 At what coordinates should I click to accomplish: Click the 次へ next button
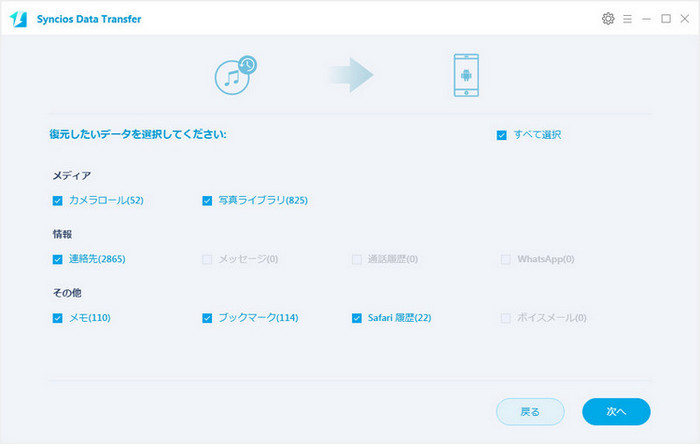click(616, 411)
